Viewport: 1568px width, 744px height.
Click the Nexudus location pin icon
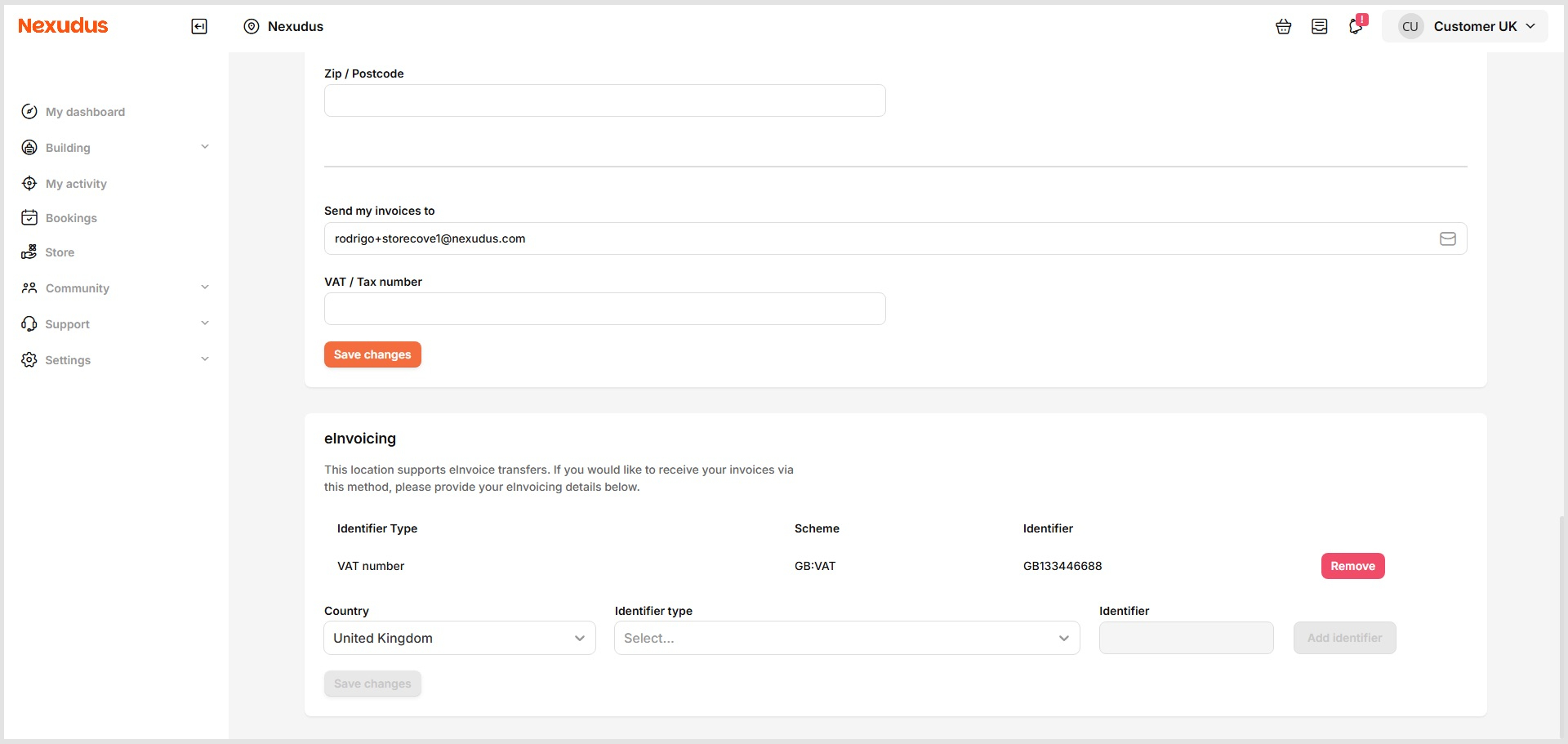(x=251, y=25)
